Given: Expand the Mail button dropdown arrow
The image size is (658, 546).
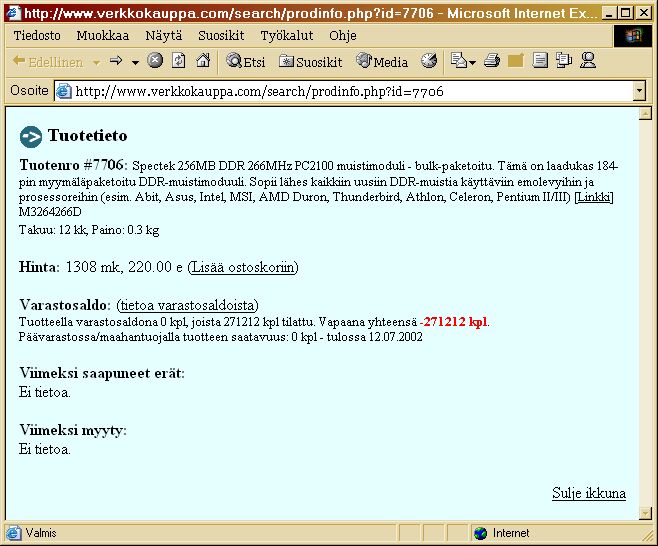Looking at the screenshot, I should pos(473,63).
